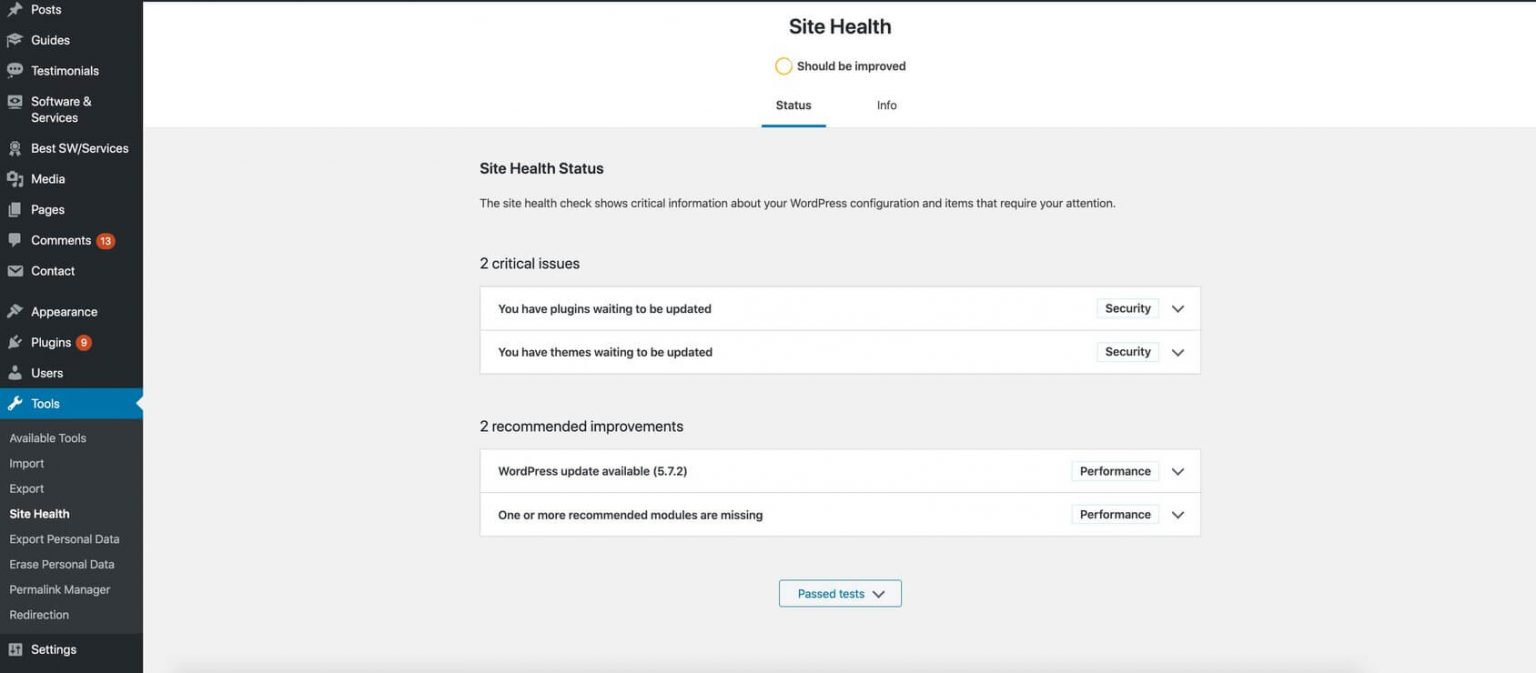Expand the plugins waiting to be updated issue

[x=1177, y=308]
